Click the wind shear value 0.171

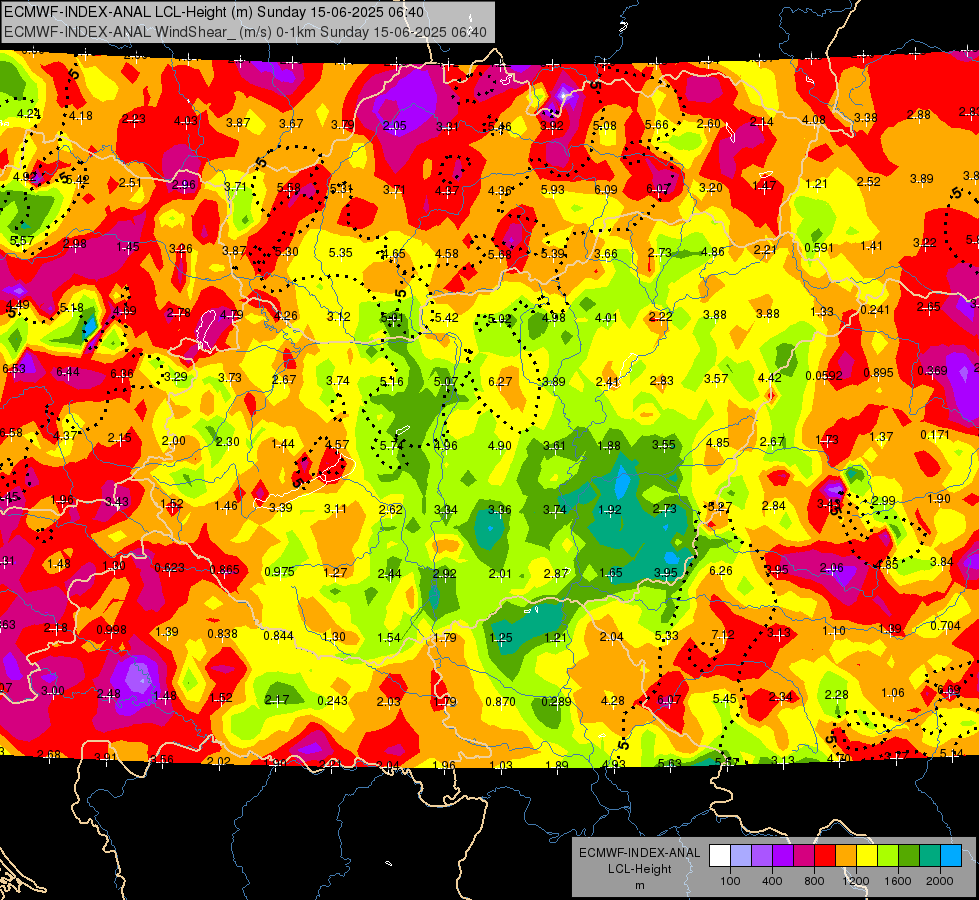click(935, 434)
